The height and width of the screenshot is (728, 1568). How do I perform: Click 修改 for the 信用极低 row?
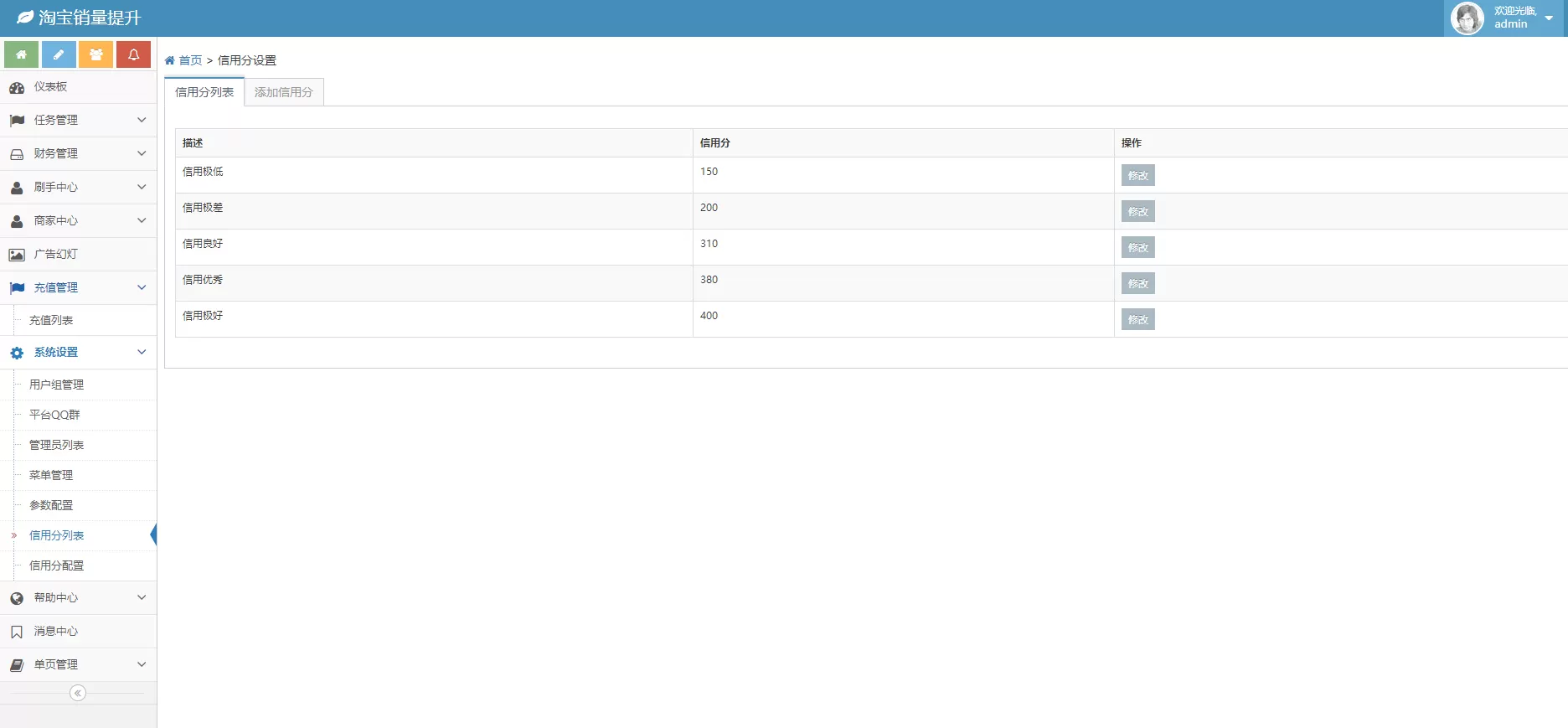[1137, 176]
